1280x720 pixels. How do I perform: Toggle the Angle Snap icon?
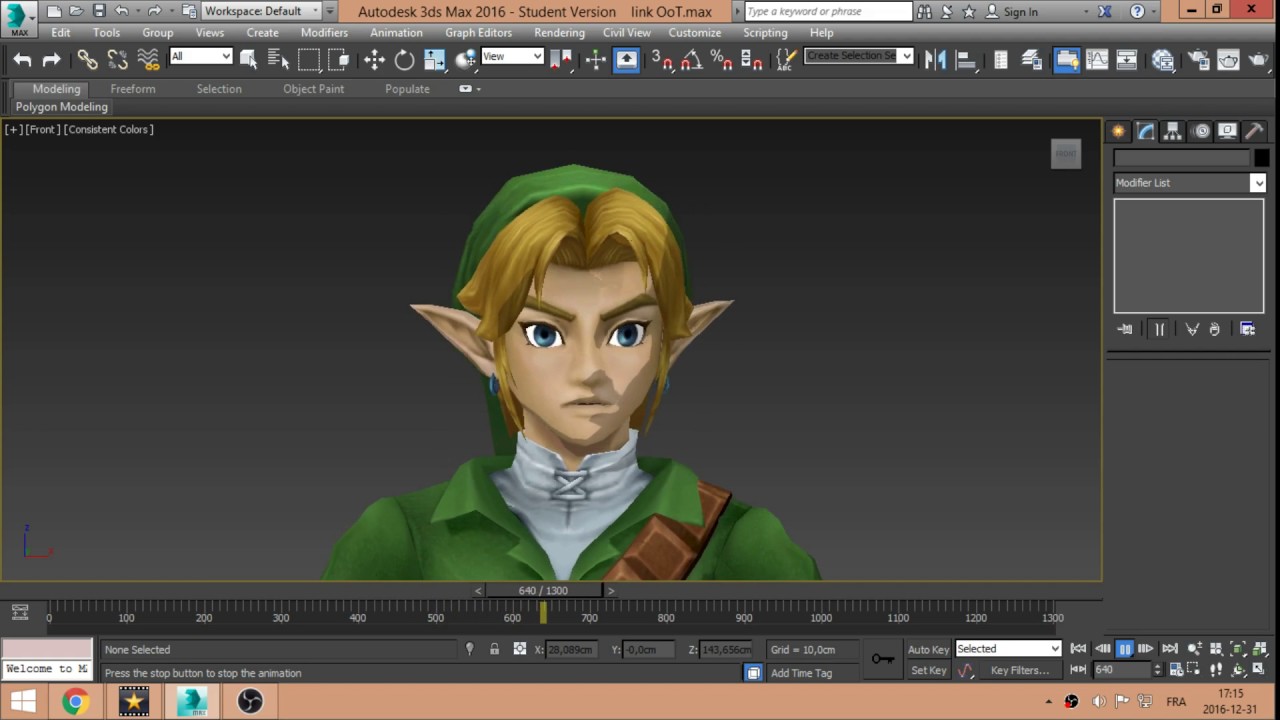[x=691, y=60]
